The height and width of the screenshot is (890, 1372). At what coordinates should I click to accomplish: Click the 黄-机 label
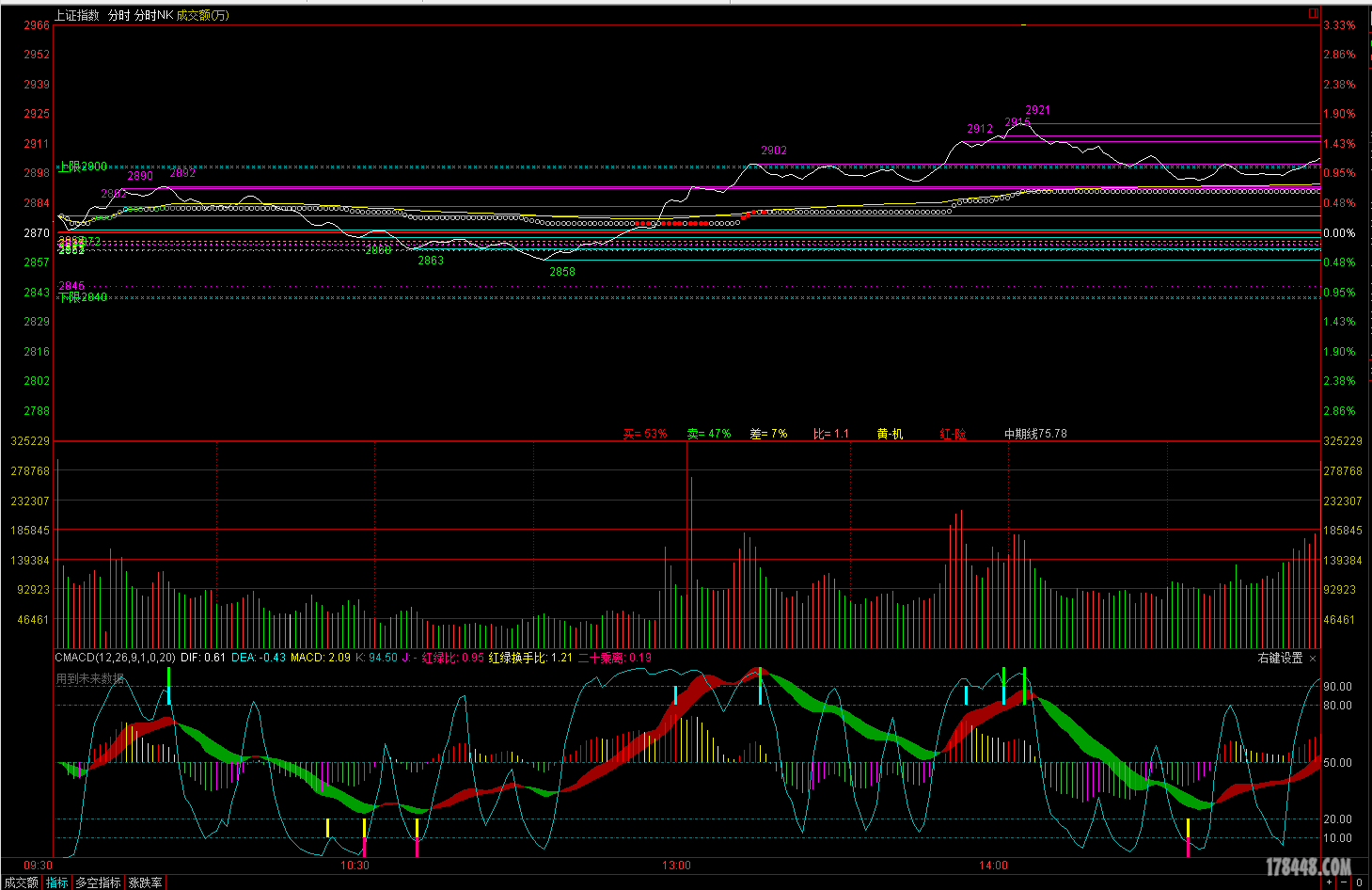click(x=890, y=434)
